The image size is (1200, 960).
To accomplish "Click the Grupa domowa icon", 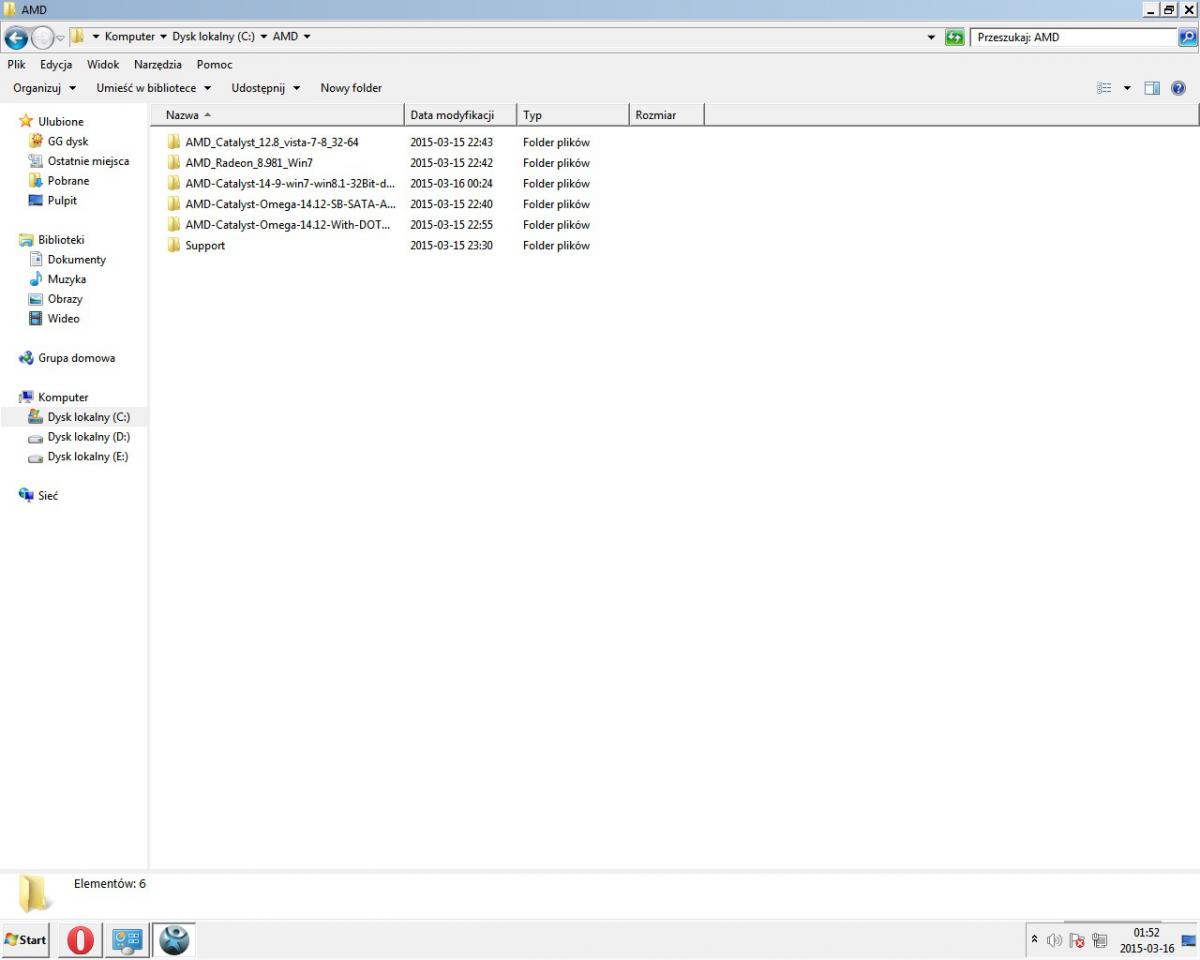I will [26, 358].
